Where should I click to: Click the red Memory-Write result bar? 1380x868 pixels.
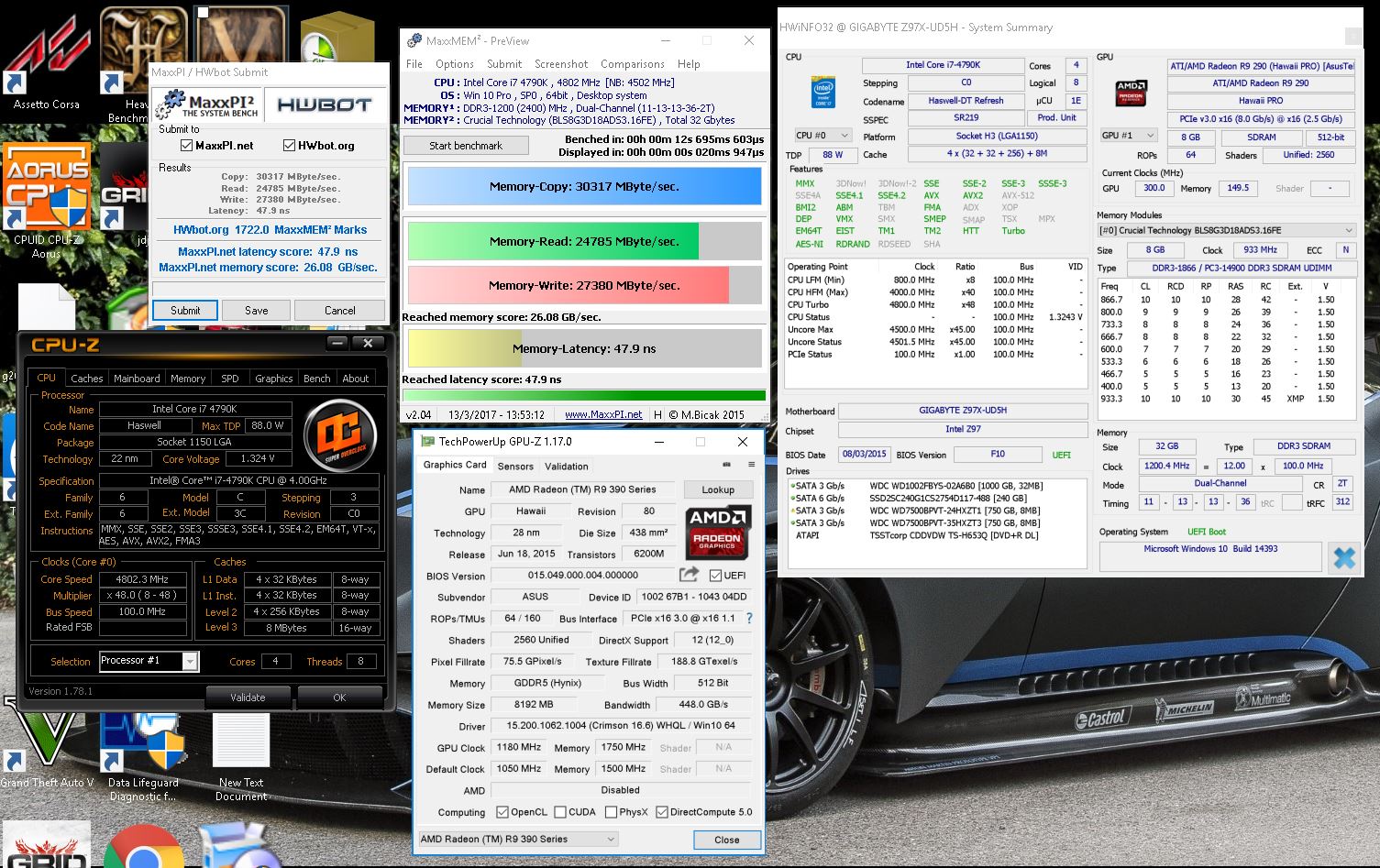(x=584, y=285)
